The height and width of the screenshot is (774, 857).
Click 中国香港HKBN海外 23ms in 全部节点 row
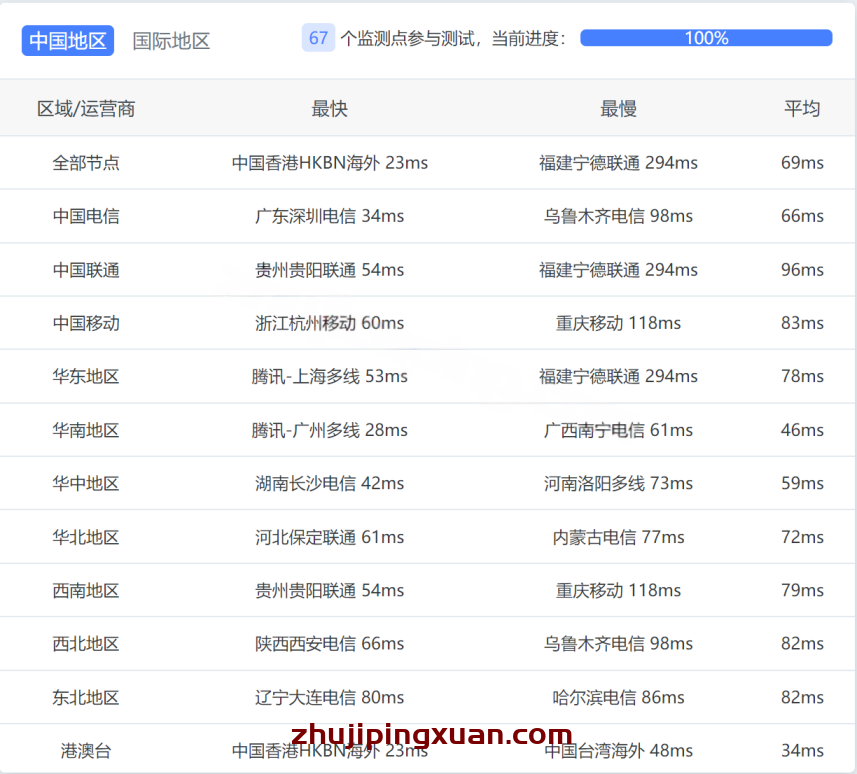pos(329,163)
